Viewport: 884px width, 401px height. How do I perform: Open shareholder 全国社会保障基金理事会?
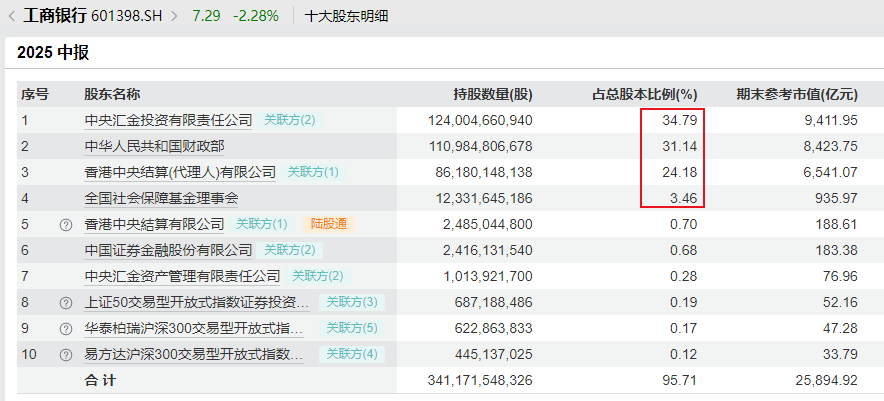point(161,198)
